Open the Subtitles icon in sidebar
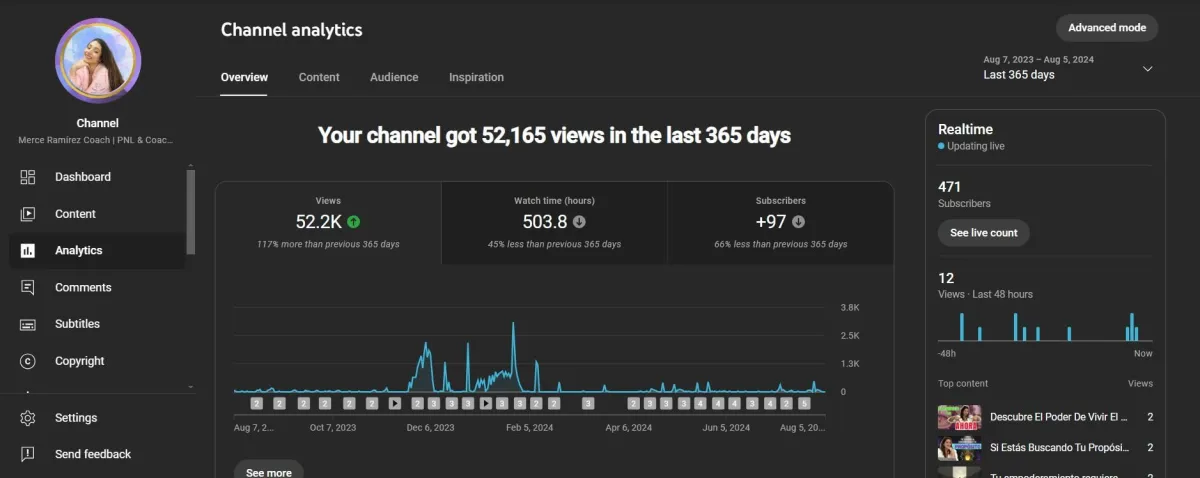This screenshot has height=478, width=1200. (x=28, y=324)
